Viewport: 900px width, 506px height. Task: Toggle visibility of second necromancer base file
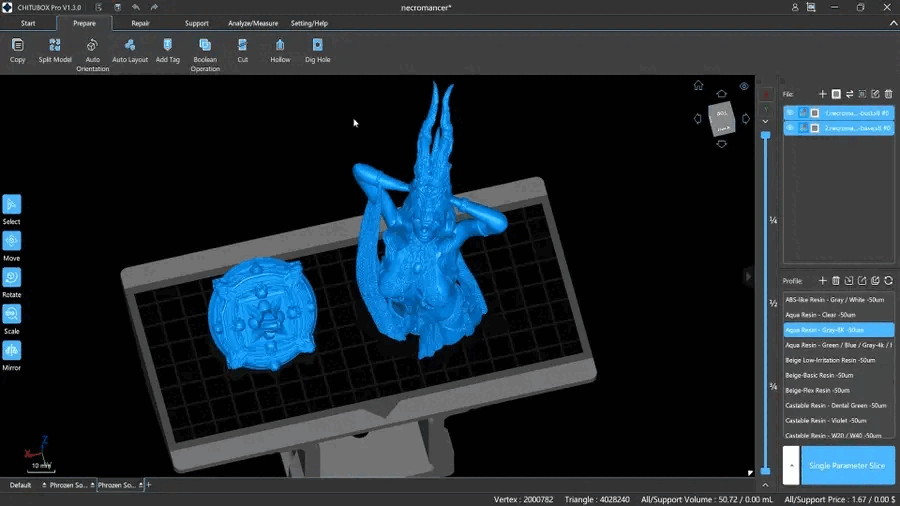coord(790,128)
